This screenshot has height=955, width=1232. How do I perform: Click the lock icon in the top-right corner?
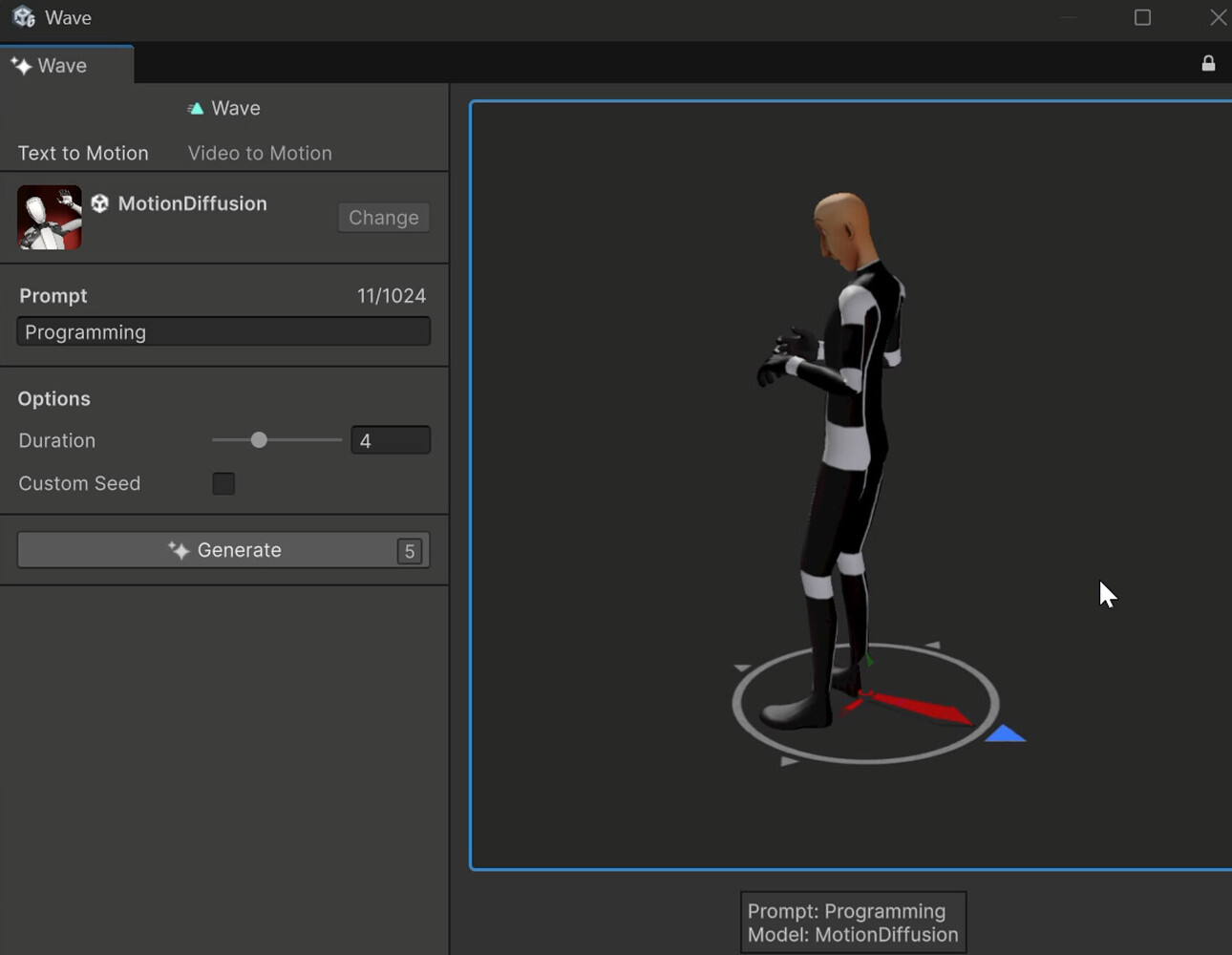(x=1207, y=63)
